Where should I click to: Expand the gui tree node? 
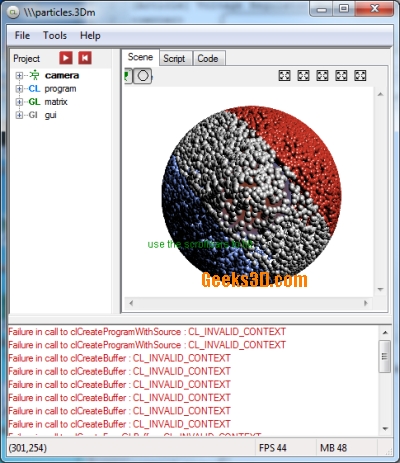click(19, 115)
